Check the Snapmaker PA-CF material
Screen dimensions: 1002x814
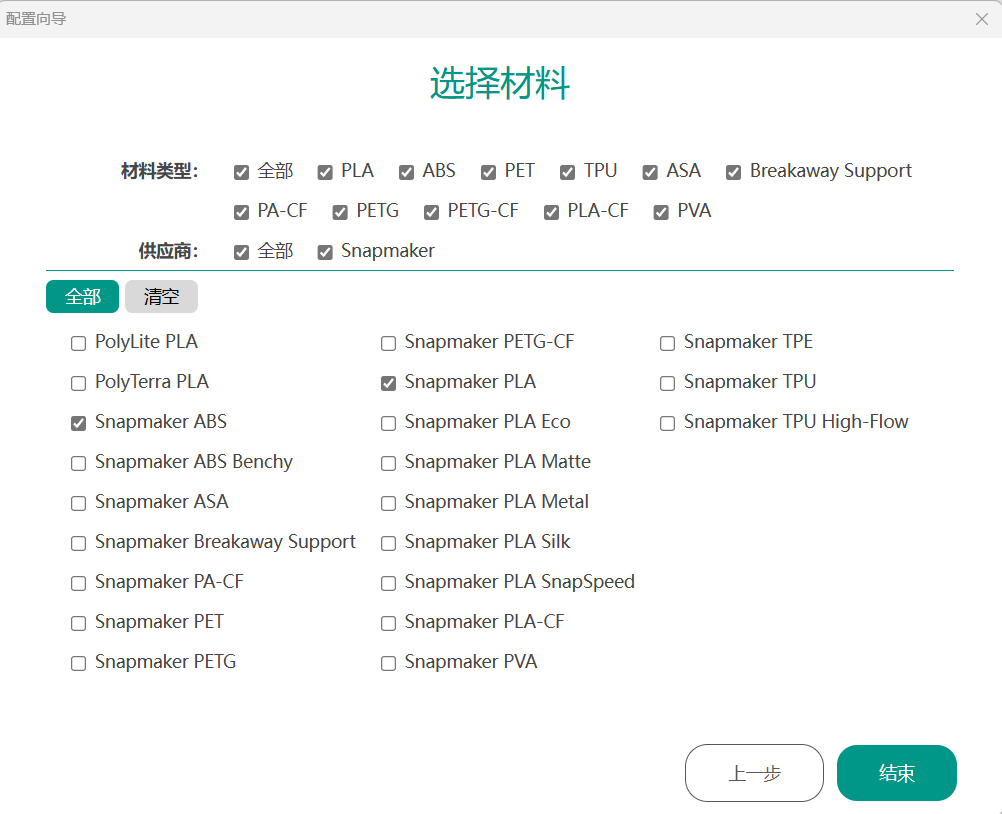pyautogui.click(x=79, y=583)
